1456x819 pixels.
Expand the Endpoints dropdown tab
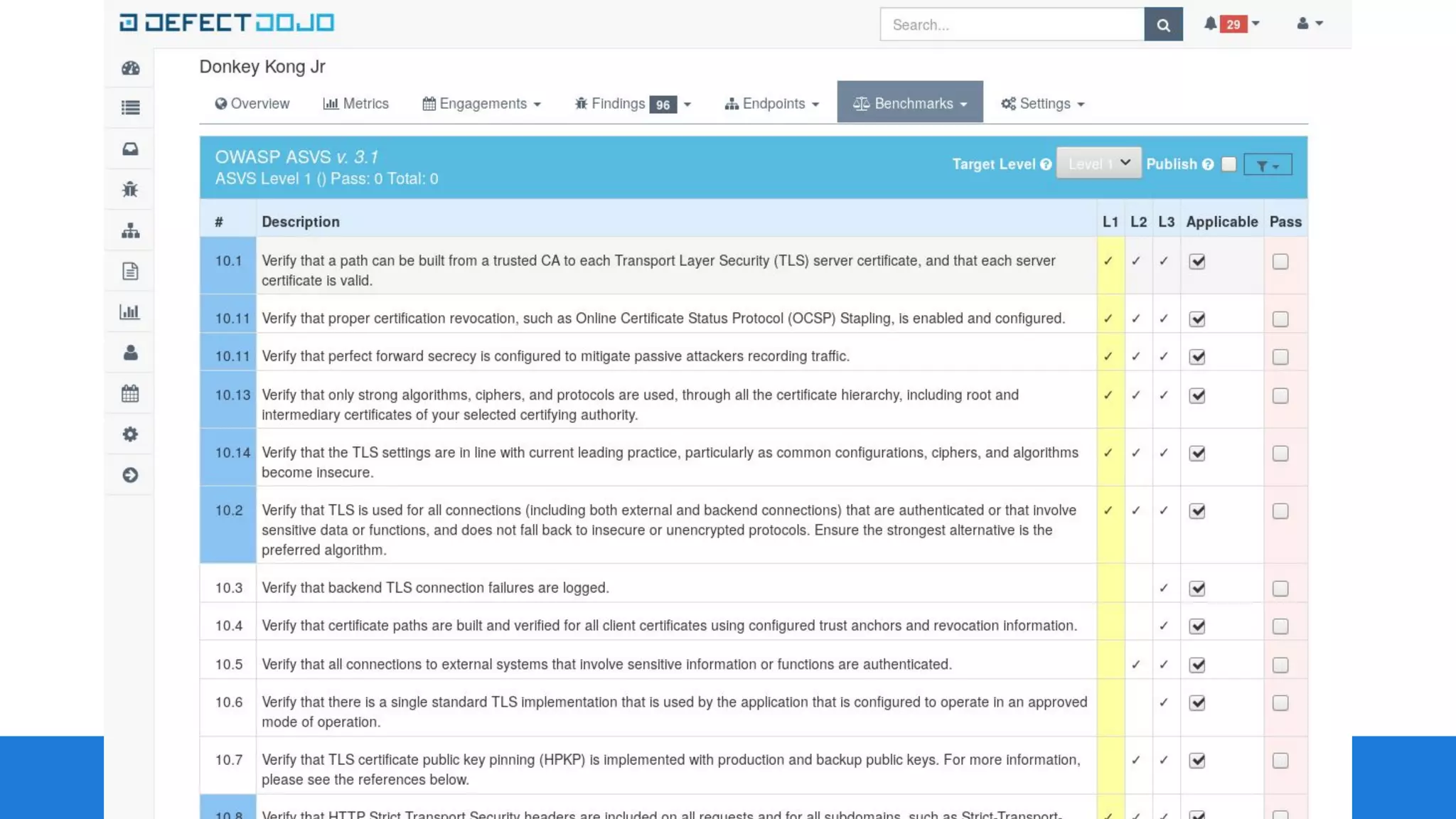tap(771, 104)
